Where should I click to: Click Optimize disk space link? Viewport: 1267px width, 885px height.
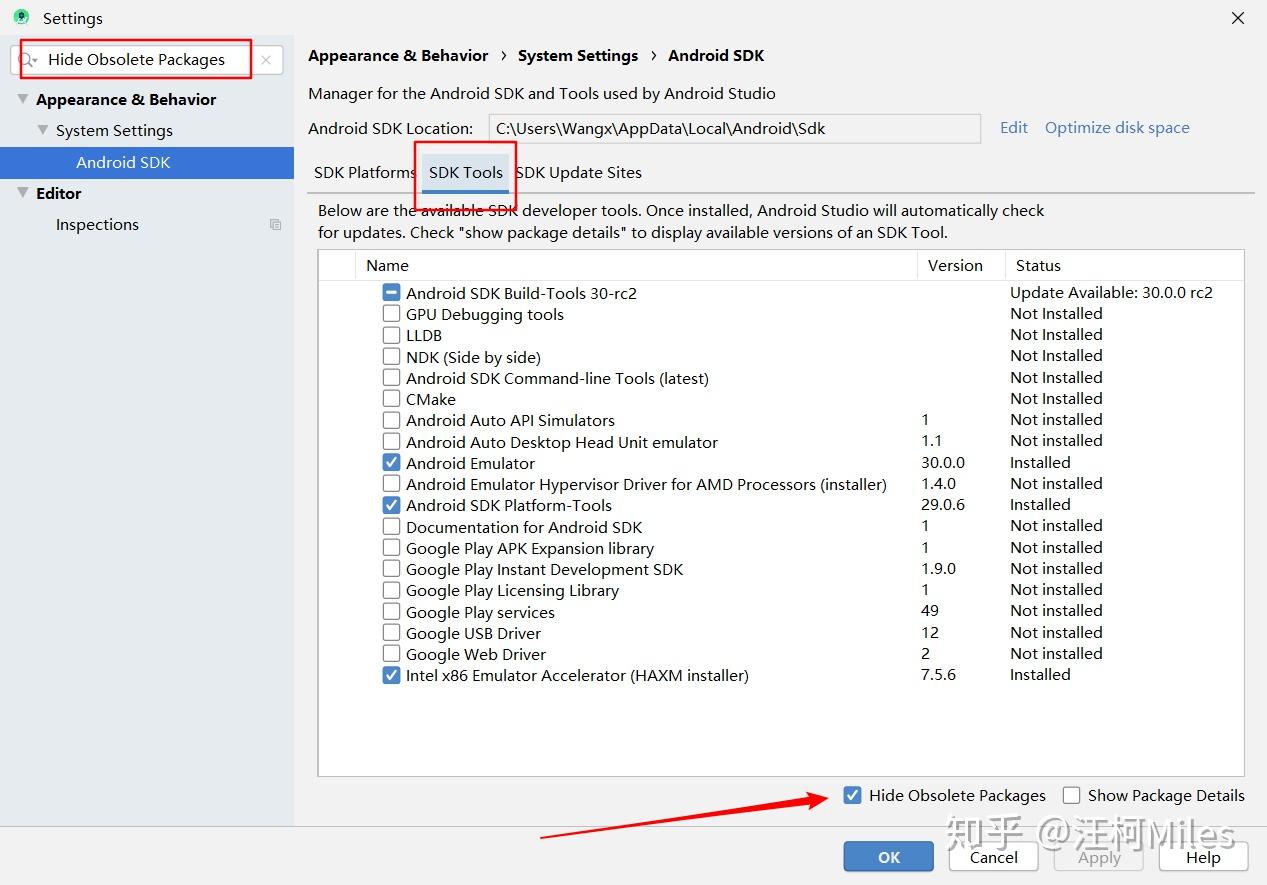(1117, 128)
